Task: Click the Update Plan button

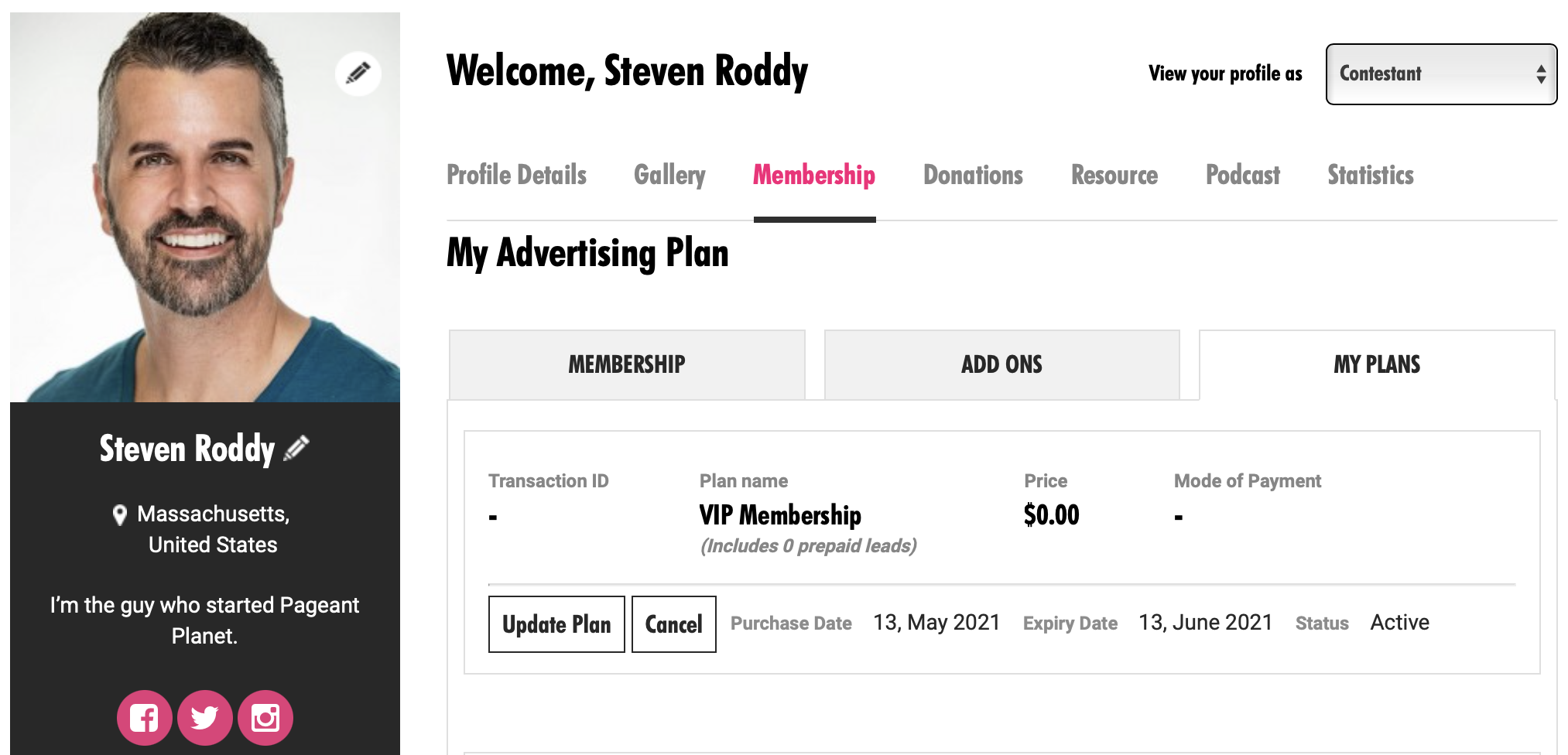Action: coord(556,624)
